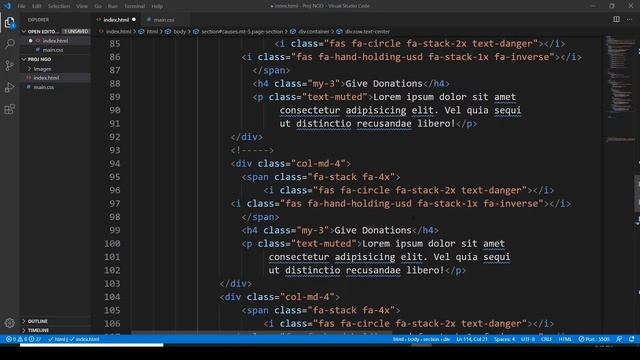Viewport: 640px width, 360px height.
Task: Place cursor on the comment at line 93
Action: [x=252, y=150]
